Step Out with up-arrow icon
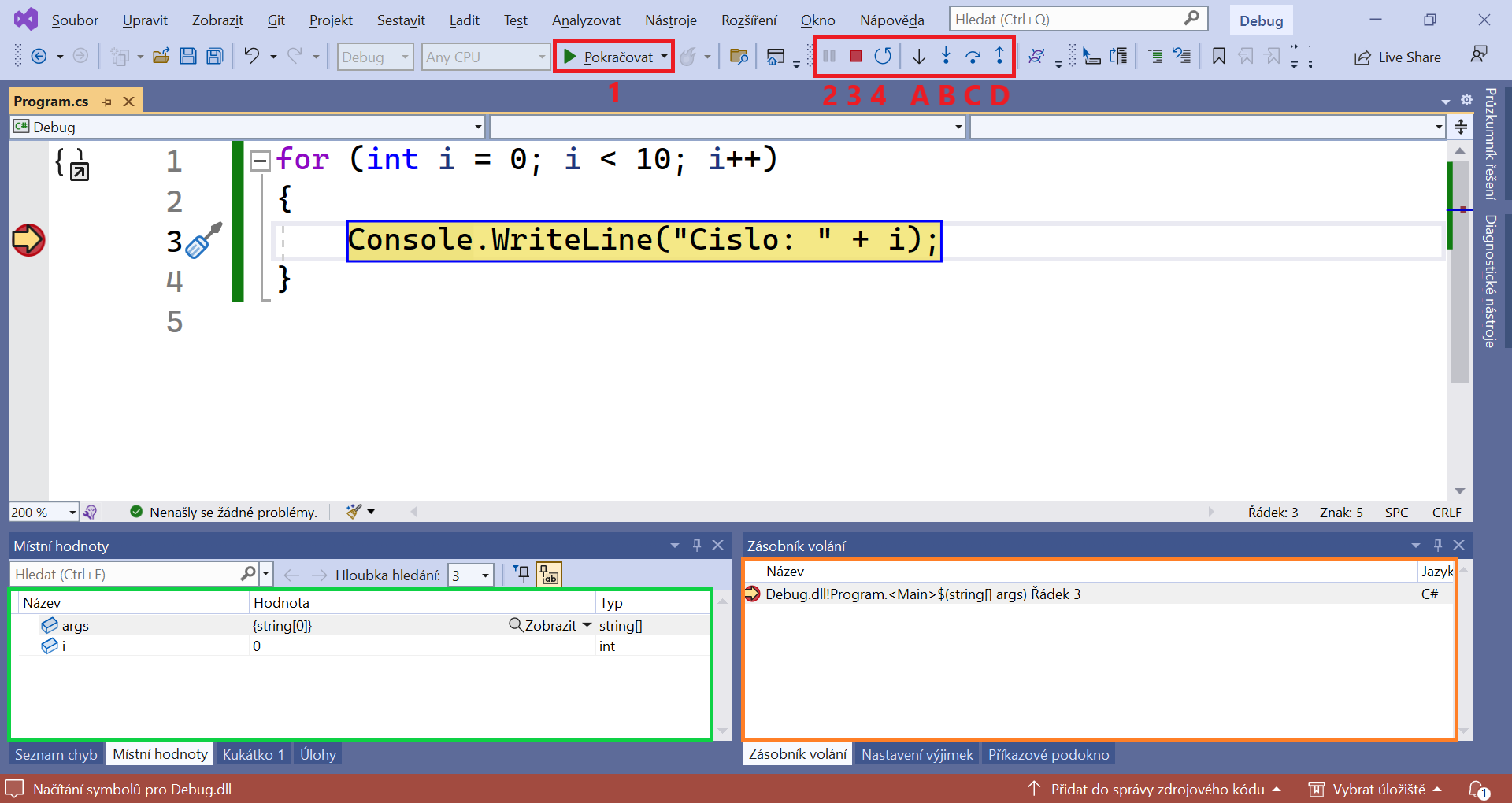 tap(1000, 56)
